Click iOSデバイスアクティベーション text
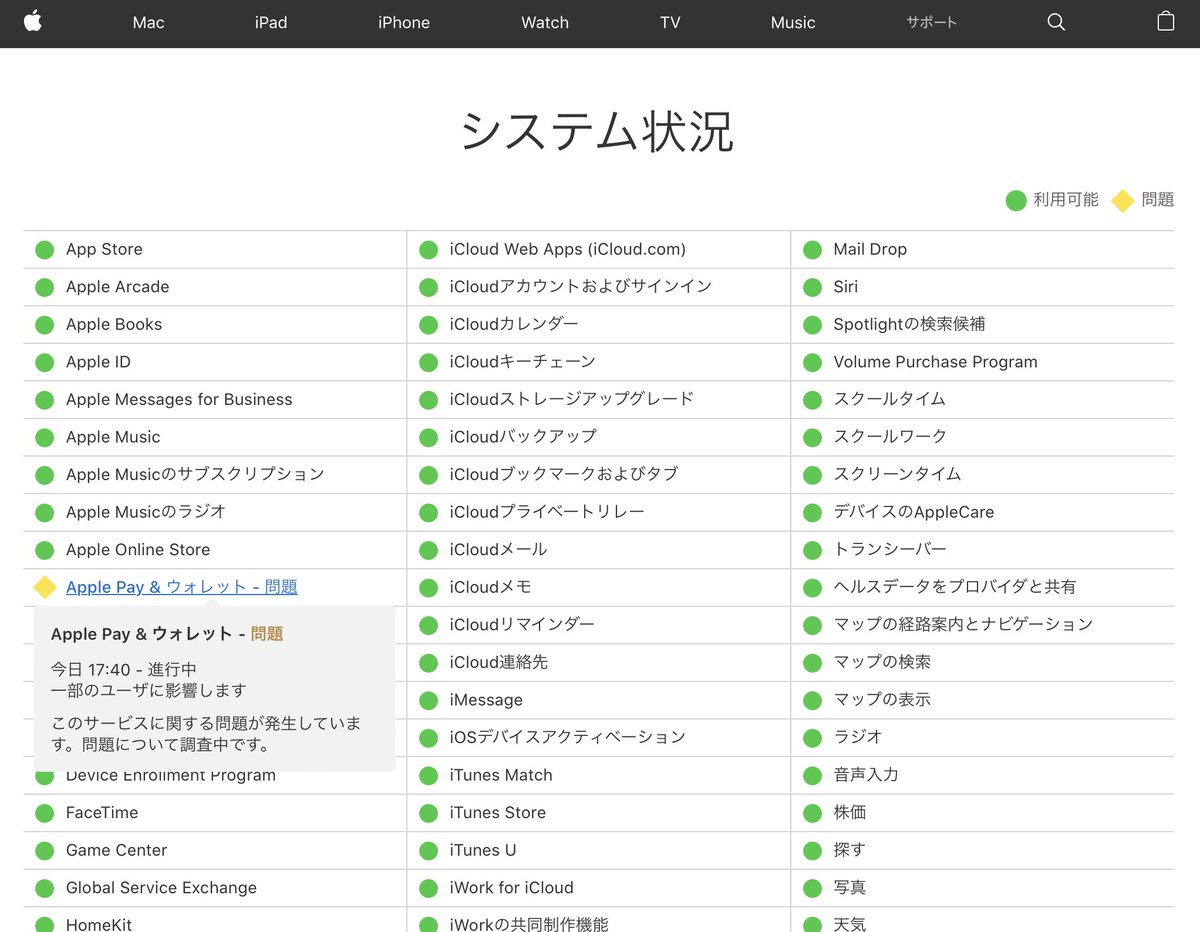 [568, 737]
